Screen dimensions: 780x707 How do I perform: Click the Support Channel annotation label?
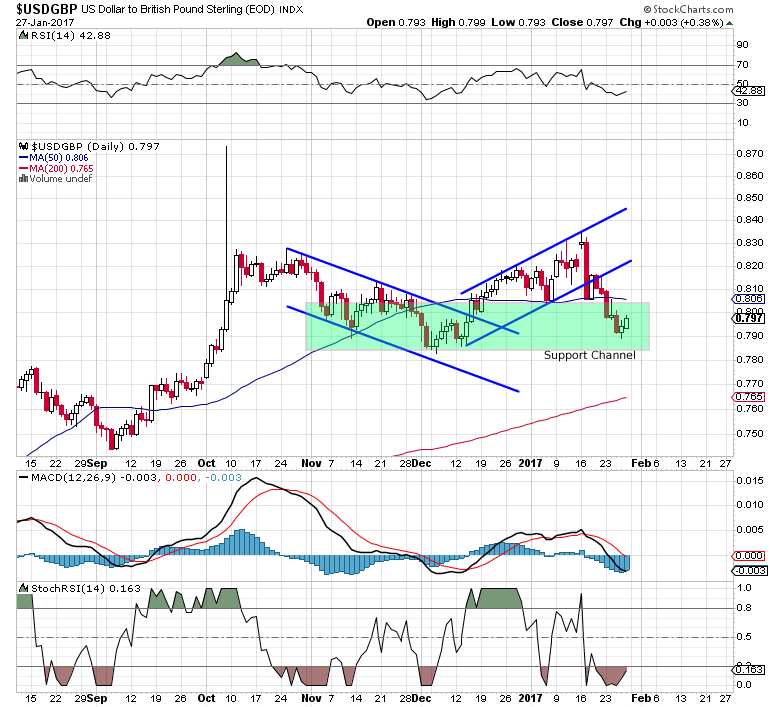(x=589, y=355)
